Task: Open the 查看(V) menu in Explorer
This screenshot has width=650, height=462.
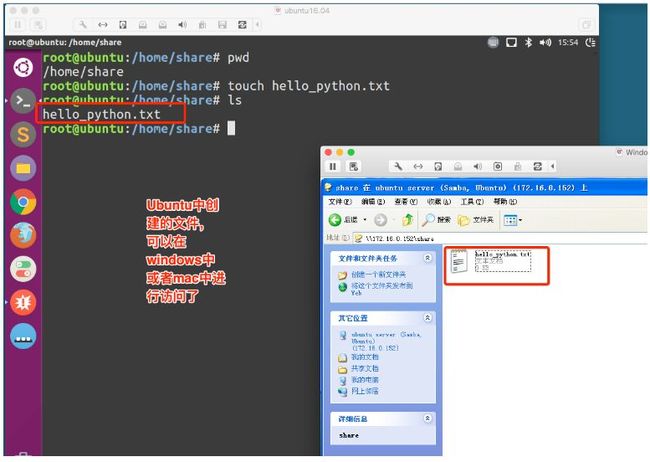Action: click(406, 202)
